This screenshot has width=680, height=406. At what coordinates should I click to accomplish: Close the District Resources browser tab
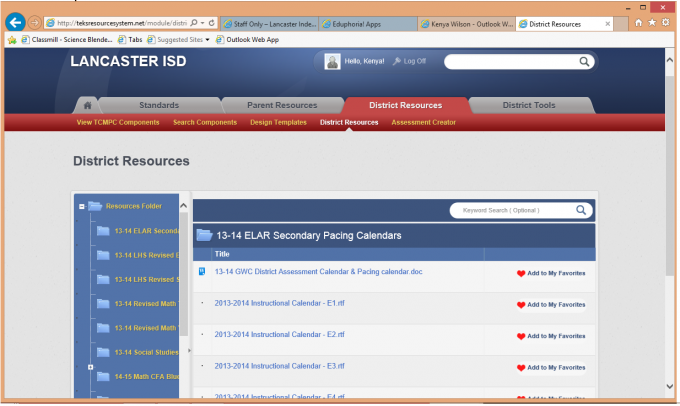click(607, 24)
